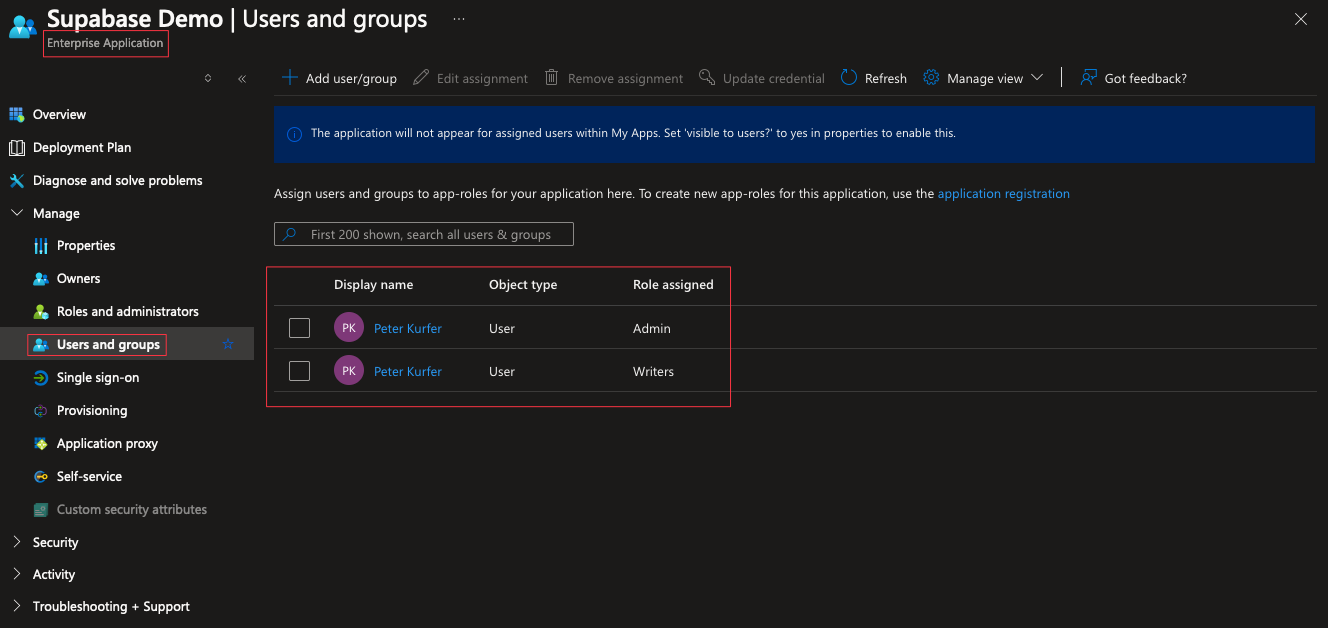The width and height of the screenshot is (1328, 628).
Task: Click the Update credential key icon
Action: point(707,78)
